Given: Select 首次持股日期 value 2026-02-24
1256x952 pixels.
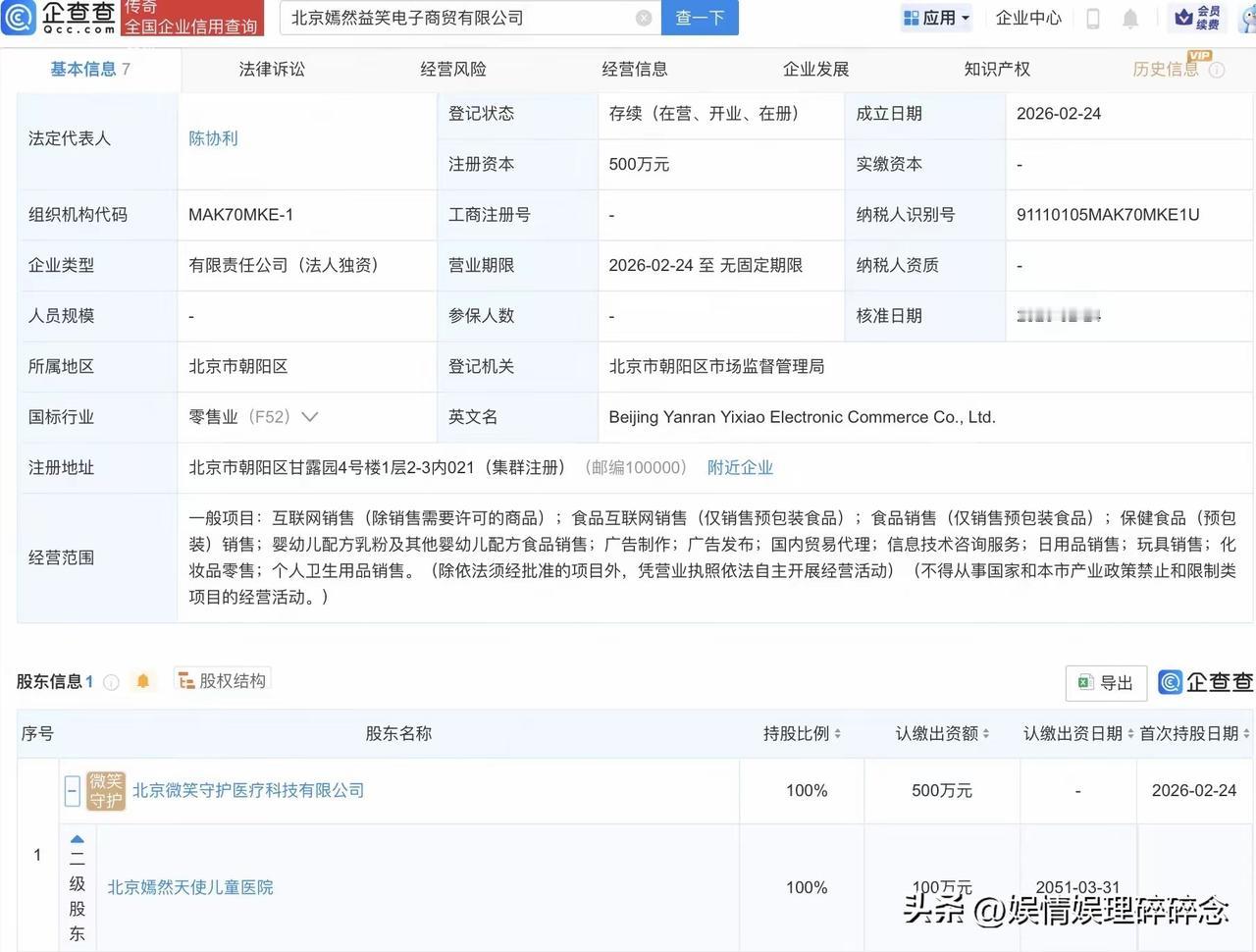Looking at the screenshot, I should [x=1194, y=791].
